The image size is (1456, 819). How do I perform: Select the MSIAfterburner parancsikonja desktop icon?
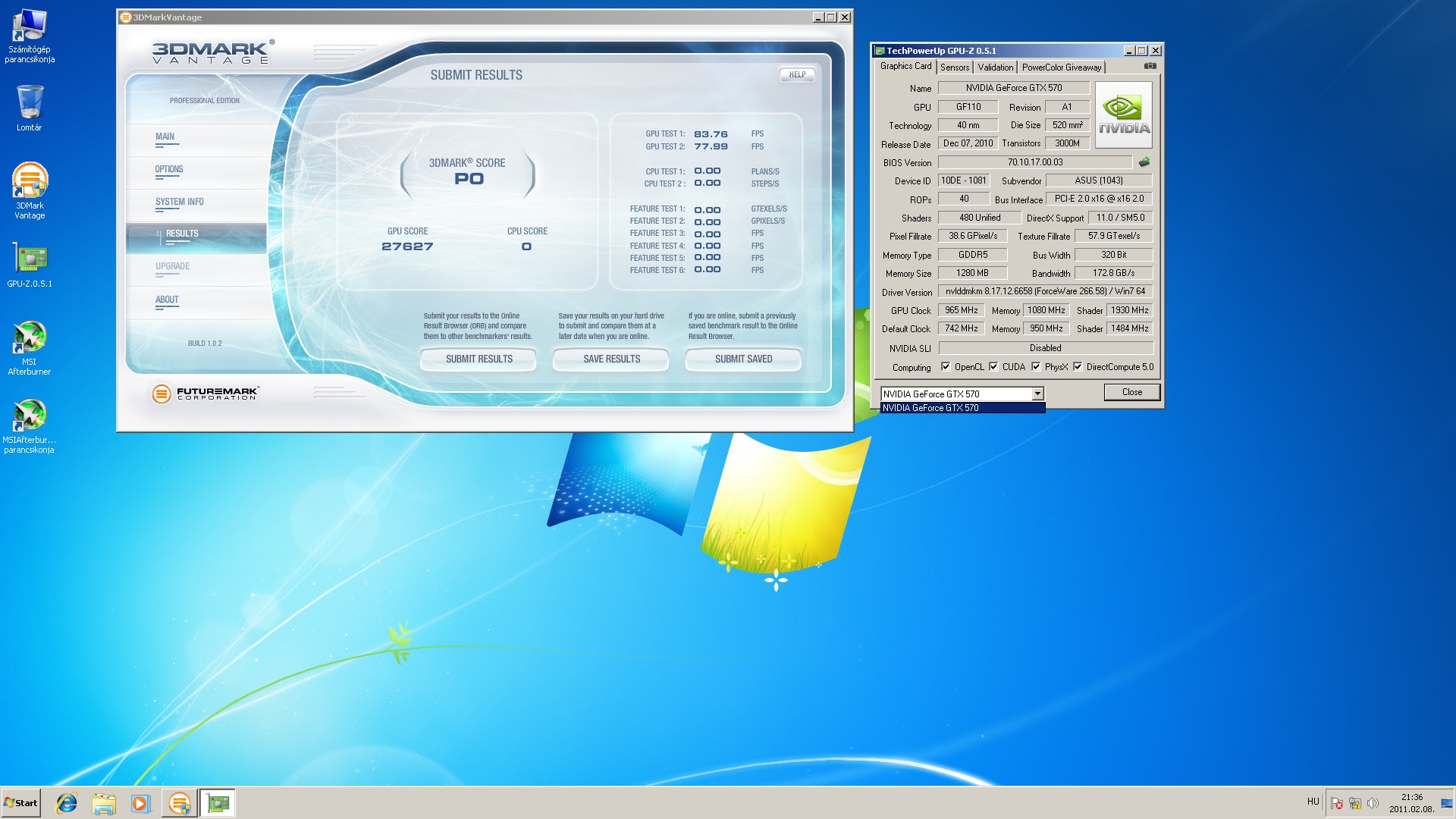(30, 426)
